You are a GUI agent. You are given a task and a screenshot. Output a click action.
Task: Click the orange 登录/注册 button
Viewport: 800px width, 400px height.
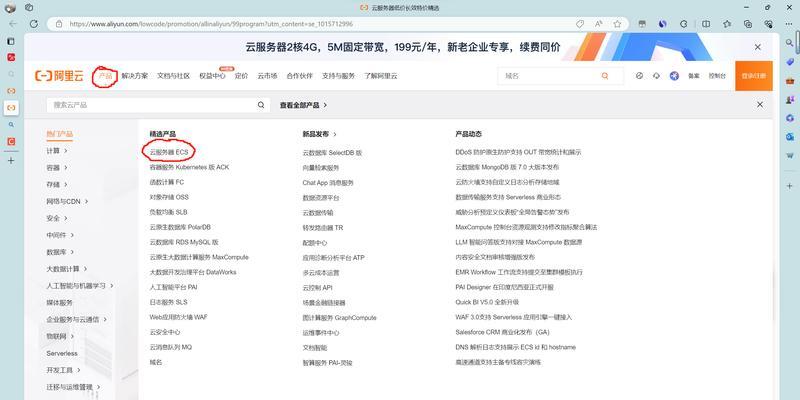(754, 76)
